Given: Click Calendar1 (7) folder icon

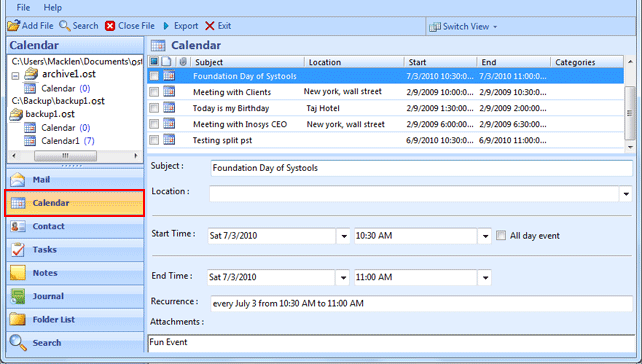Looking at the screenshot, I should (x=30, y=141).
